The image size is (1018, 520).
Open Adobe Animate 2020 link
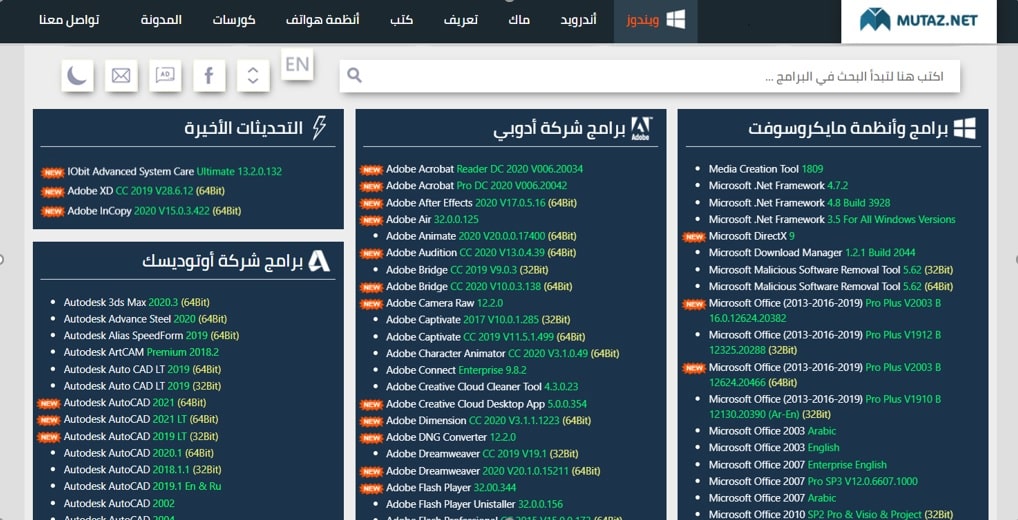tap(481, 236)
